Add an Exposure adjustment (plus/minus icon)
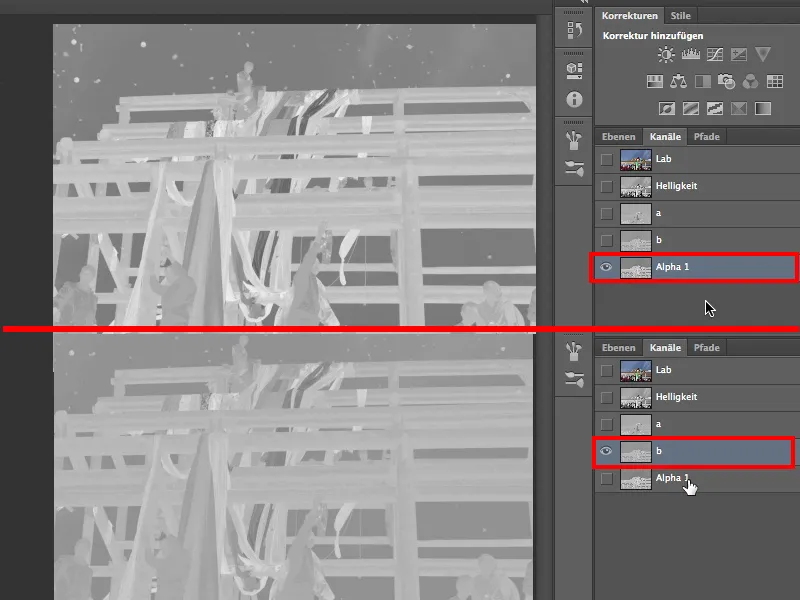The width and height of the screenshot is (800, 600). tap(739, 54)
